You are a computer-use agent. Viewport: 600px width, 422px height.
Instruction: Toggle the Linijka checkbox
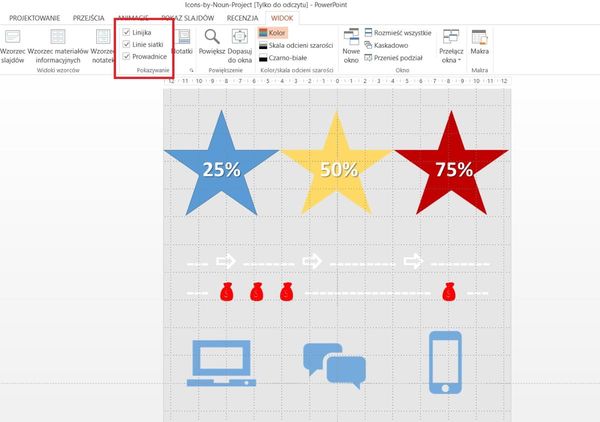pyautogui.click(x=126, y=33)
